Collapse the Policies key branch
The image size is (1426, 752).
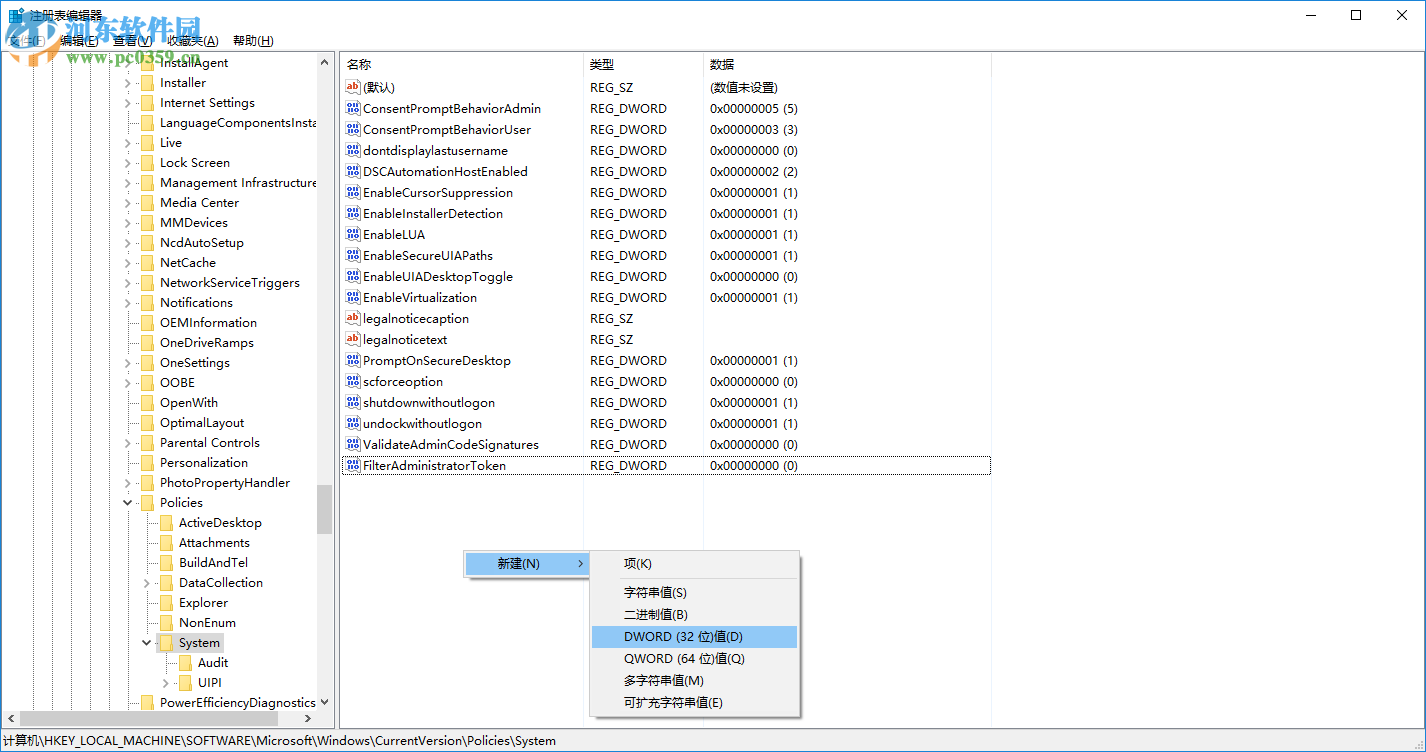click(126, 502)
